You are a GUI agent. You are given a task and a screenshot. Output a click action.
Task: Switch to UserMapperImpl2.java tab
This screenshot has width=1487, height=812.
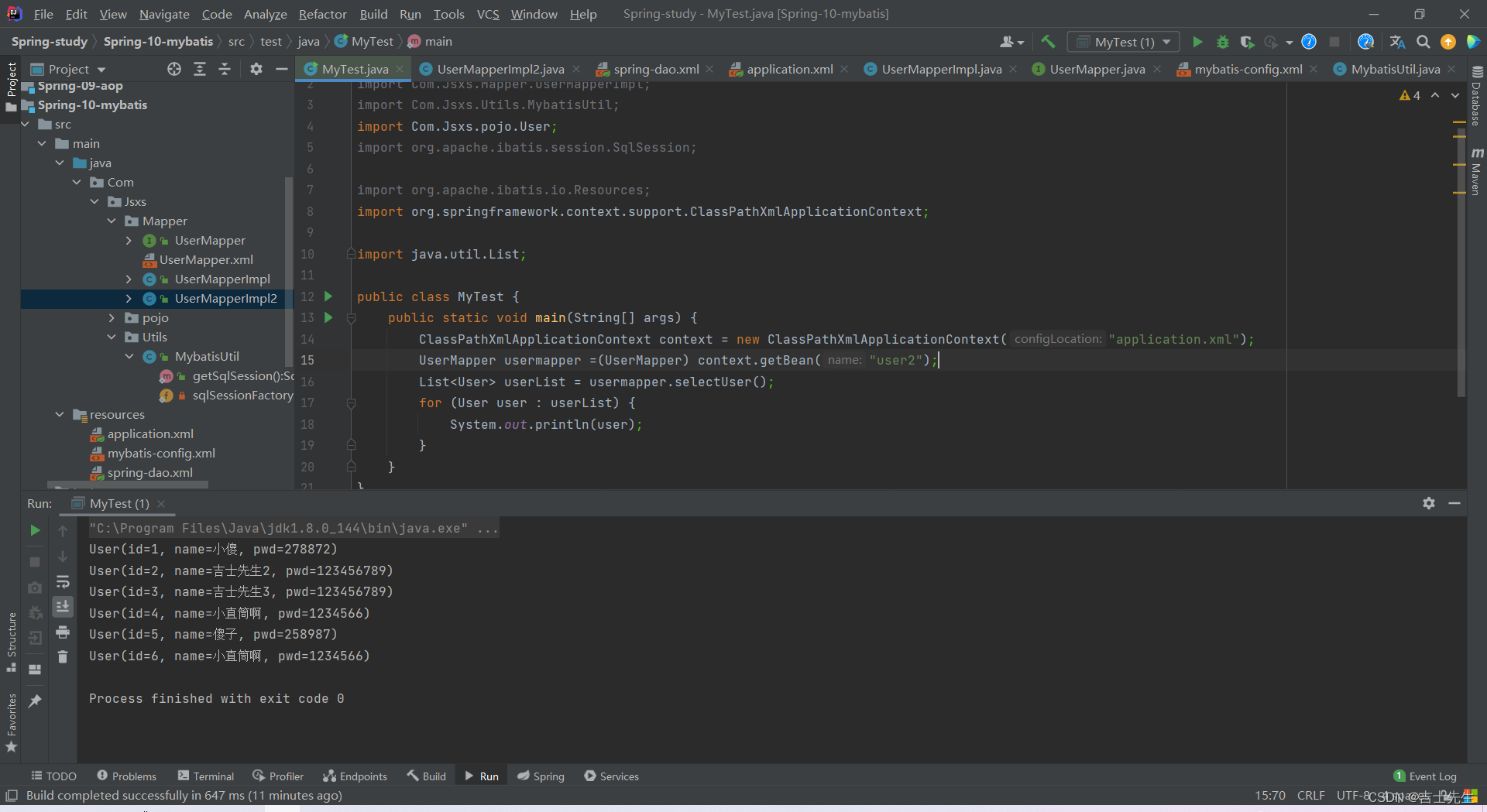(500, 69)
